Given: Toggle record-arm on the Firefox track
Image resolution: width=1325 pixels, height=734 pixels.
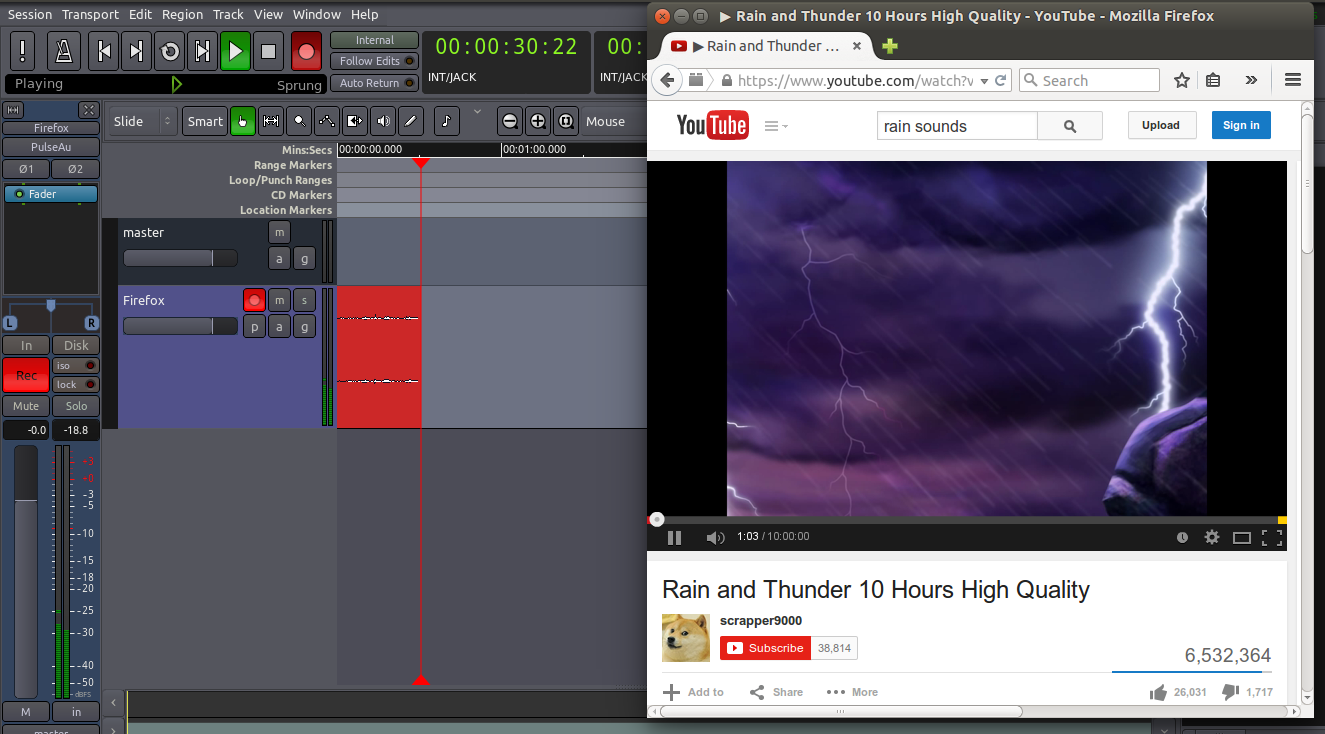Looking at the screenshot, I should [254, 300].
